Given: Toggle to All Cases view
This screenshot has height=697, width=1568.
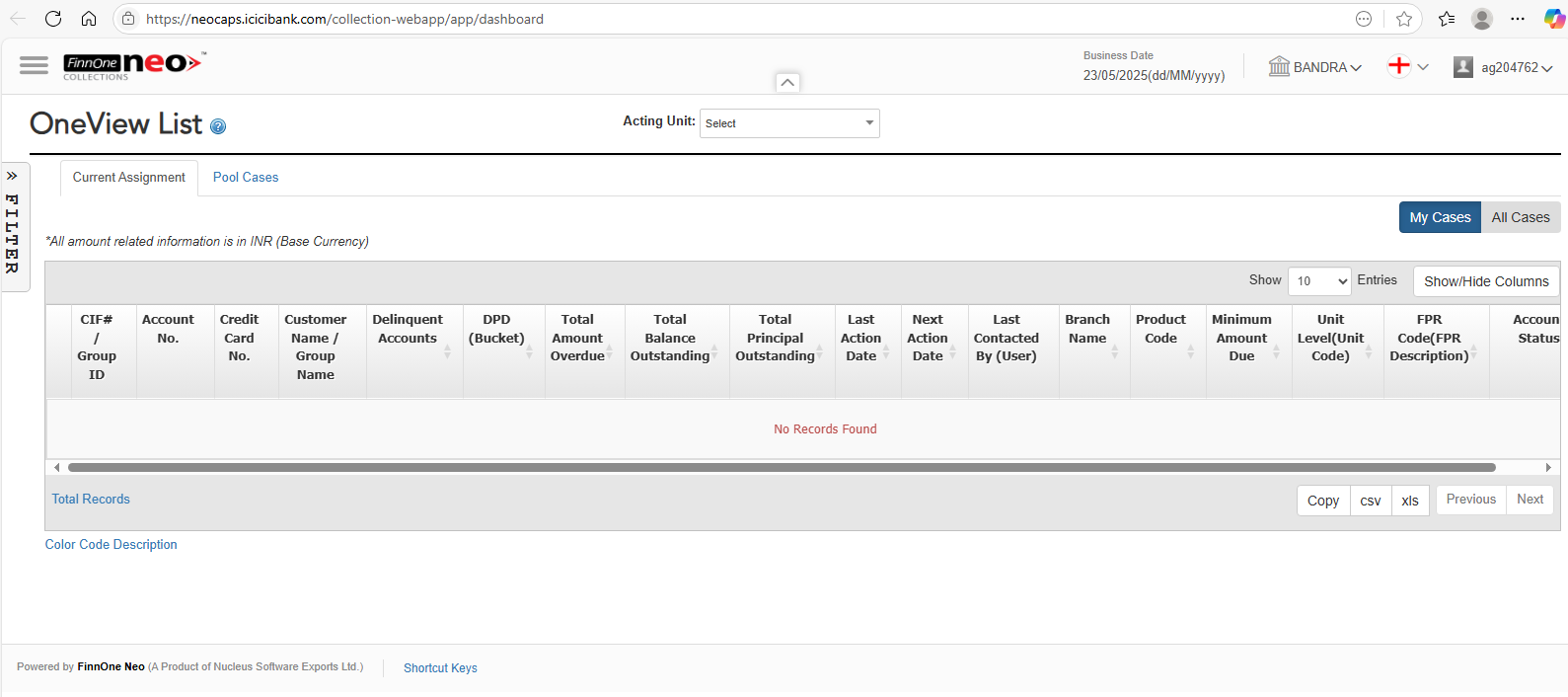Looking at the screenshot, I should click(1520, 217).
